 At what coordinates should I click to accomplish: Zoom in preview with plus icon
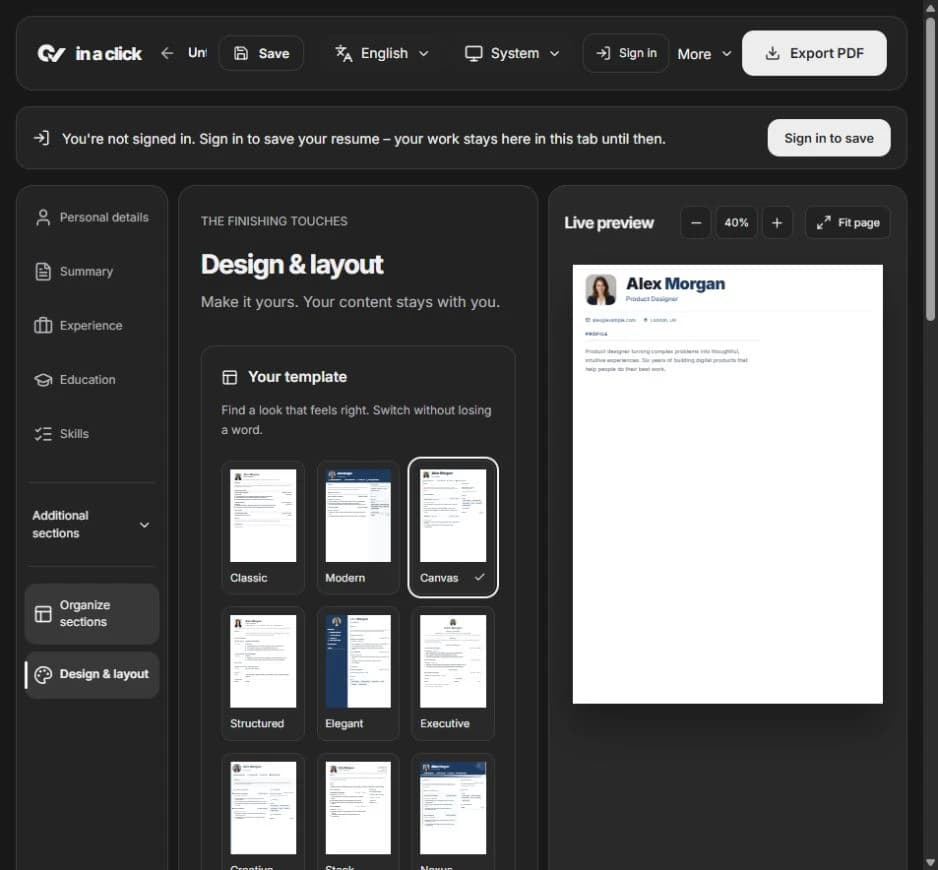pos(777,223)
